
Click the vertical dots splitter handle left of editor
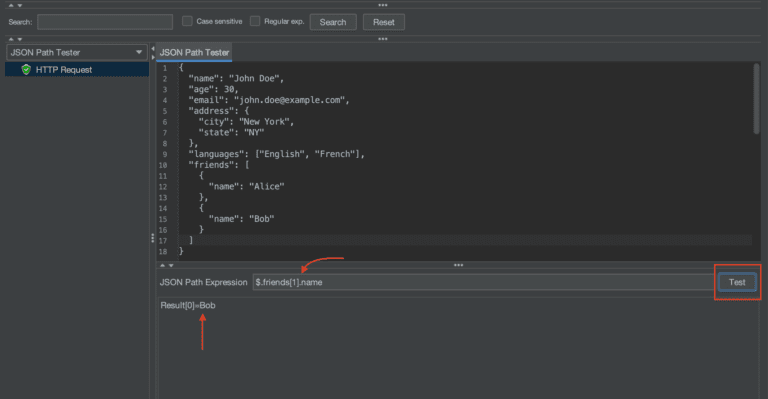click(152, 238)
